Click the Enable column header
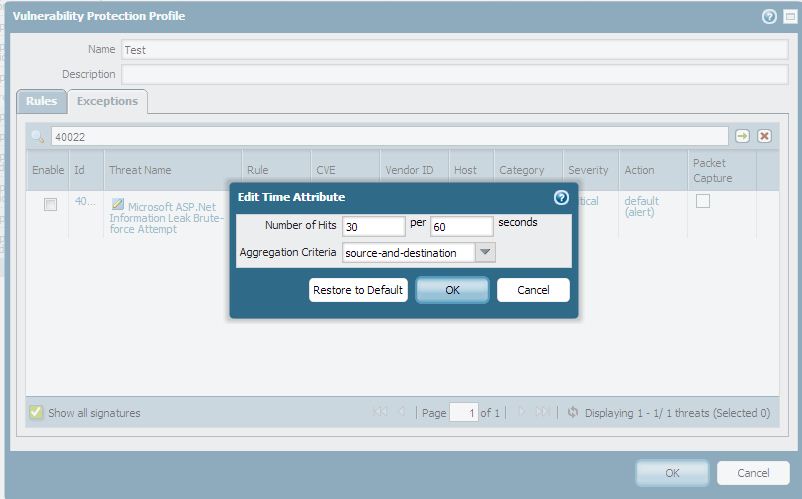 click(48, 170)
